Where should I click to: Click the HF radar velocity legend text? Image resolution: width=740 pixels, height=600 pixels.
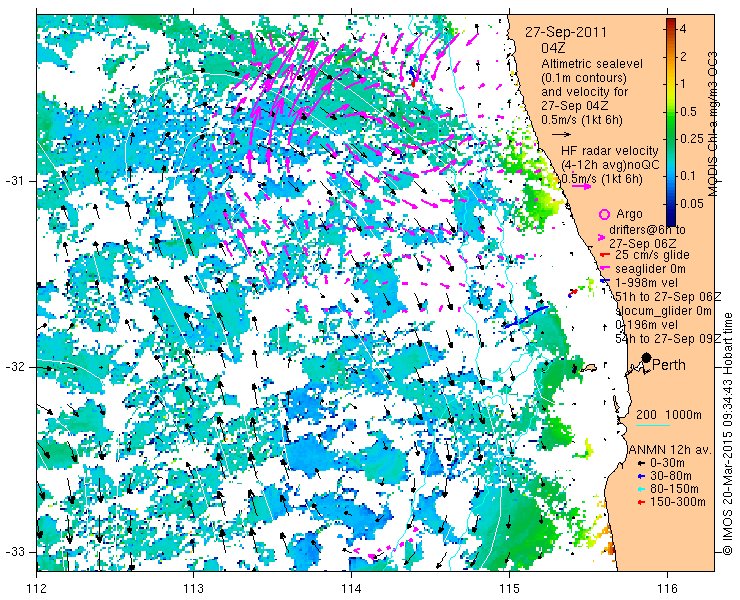tap(610, 151)
